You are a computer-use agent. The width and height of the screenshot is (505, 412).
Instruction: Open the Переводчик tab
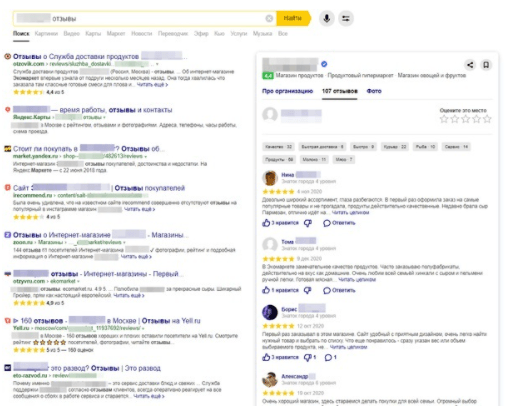pos(173,34)
